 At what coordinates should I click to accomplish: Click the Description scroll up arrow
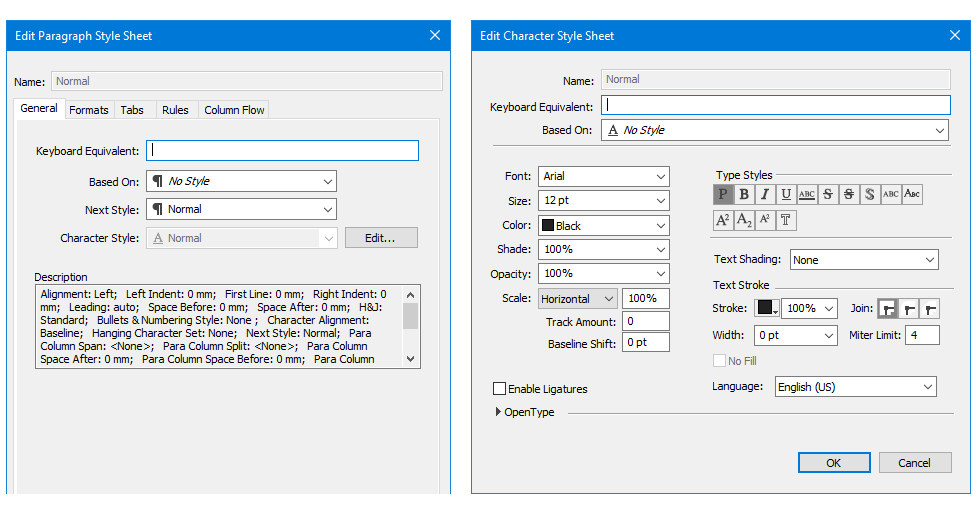410,294
